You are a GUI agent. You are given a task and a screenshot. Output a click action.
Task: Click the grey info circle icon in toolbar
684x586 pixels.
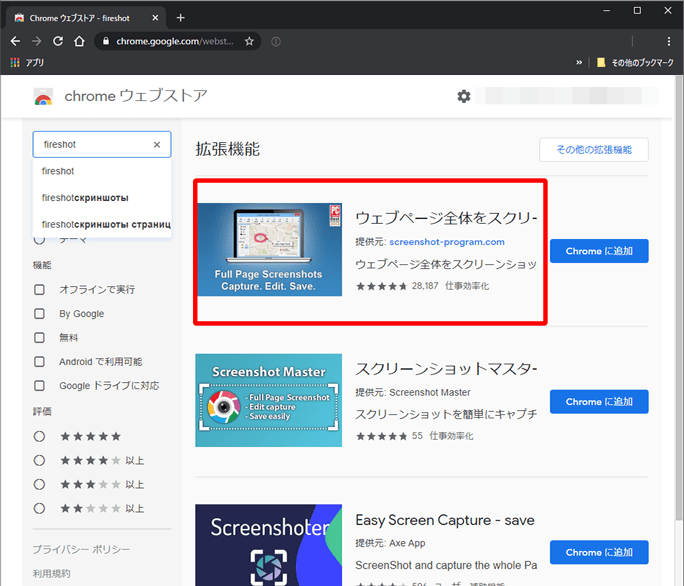click(x=276, y=41)
